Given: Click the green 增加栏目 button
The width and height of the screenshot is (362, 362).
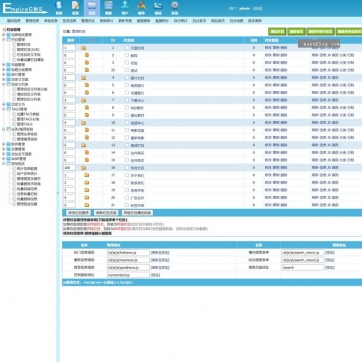Looking at the screenshot, I should (277, 32).
